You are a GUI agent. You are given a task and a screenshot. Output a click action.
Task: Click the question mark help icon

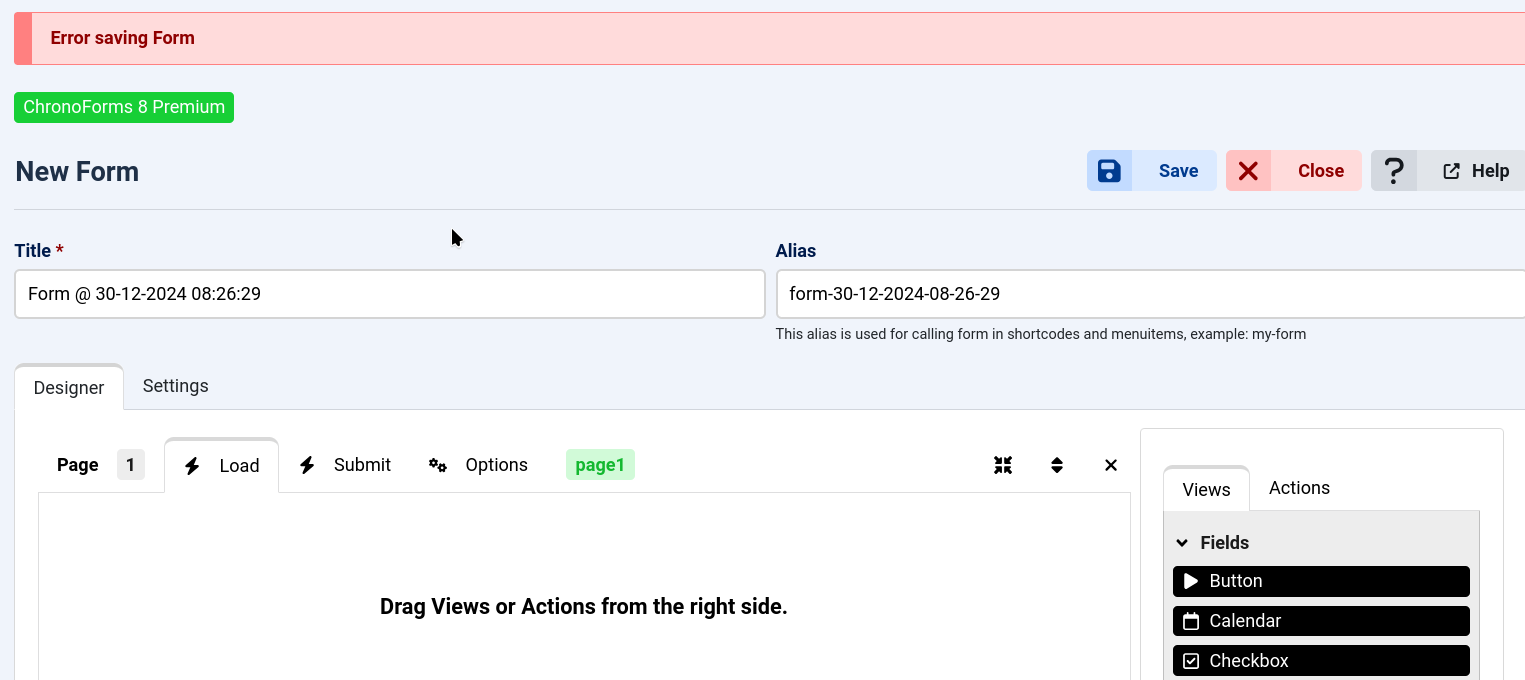[1393, 171]
